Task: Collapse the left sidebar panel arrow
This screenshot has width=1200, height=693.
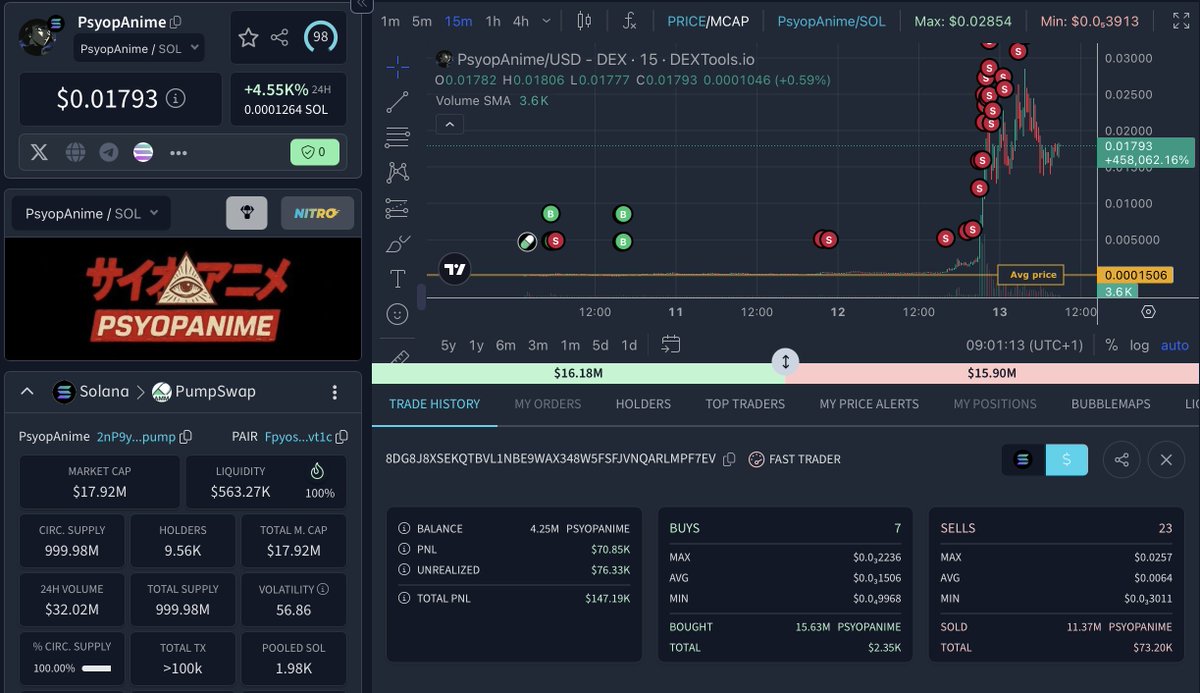Action: [x=363, y=5]
